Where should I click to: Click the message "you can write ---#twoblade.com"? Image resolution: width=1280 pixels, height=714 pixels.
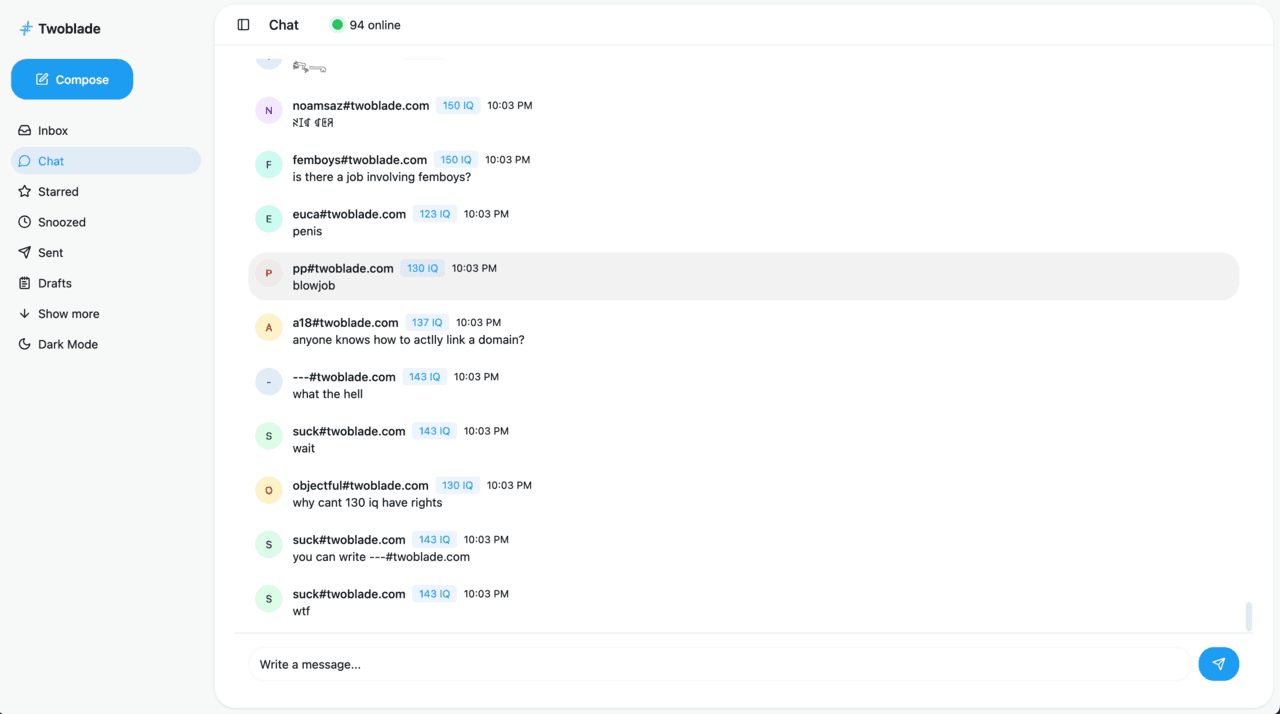pos(381,557)
